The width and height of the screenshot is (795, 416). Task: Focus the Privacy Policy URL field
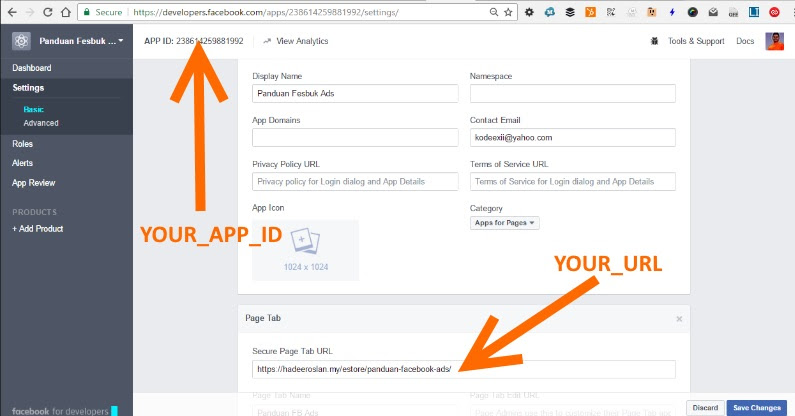click(355, 182)
